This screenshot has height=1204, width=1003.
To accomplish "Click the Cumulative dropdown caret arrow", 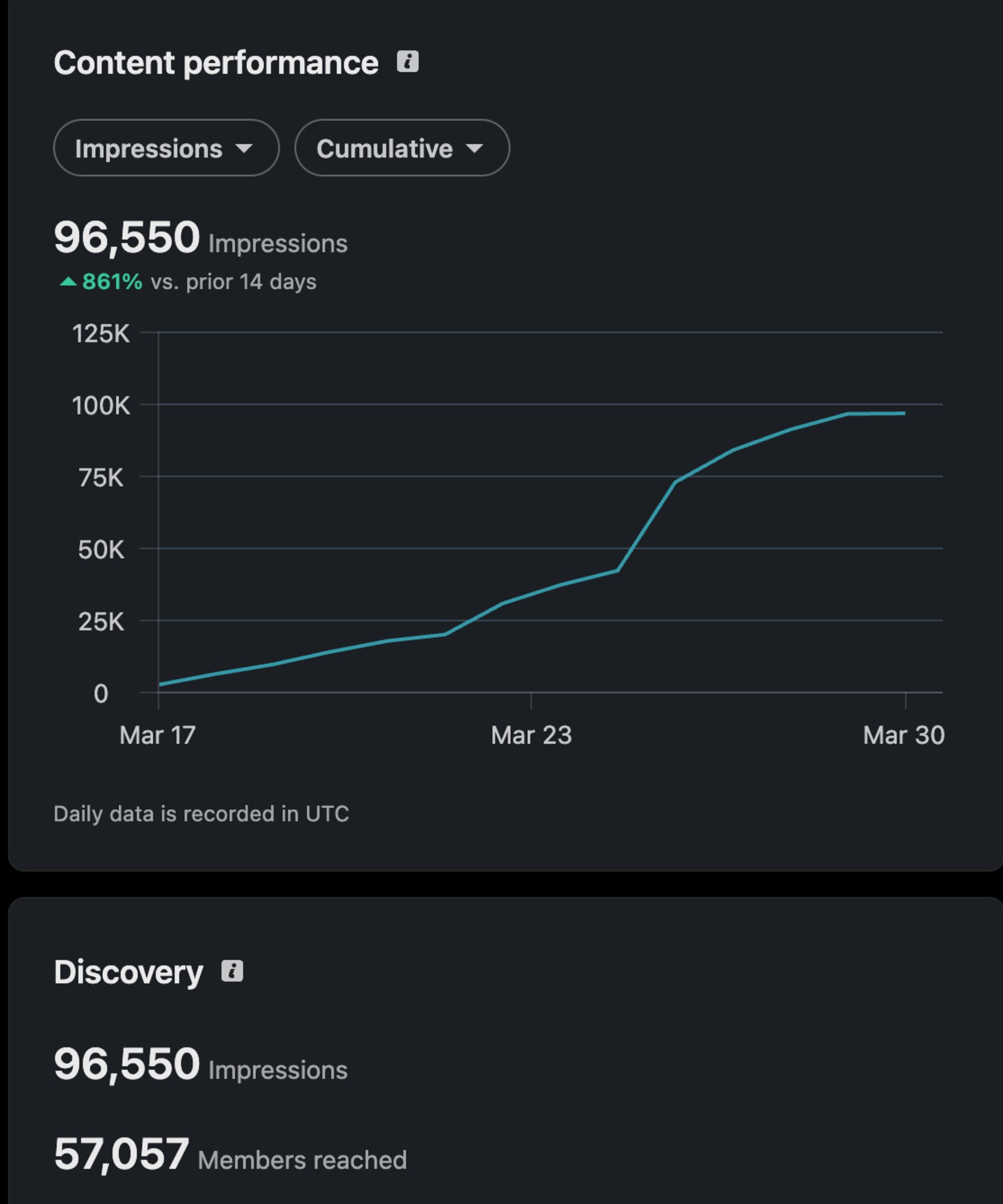I will pos(475,149).
